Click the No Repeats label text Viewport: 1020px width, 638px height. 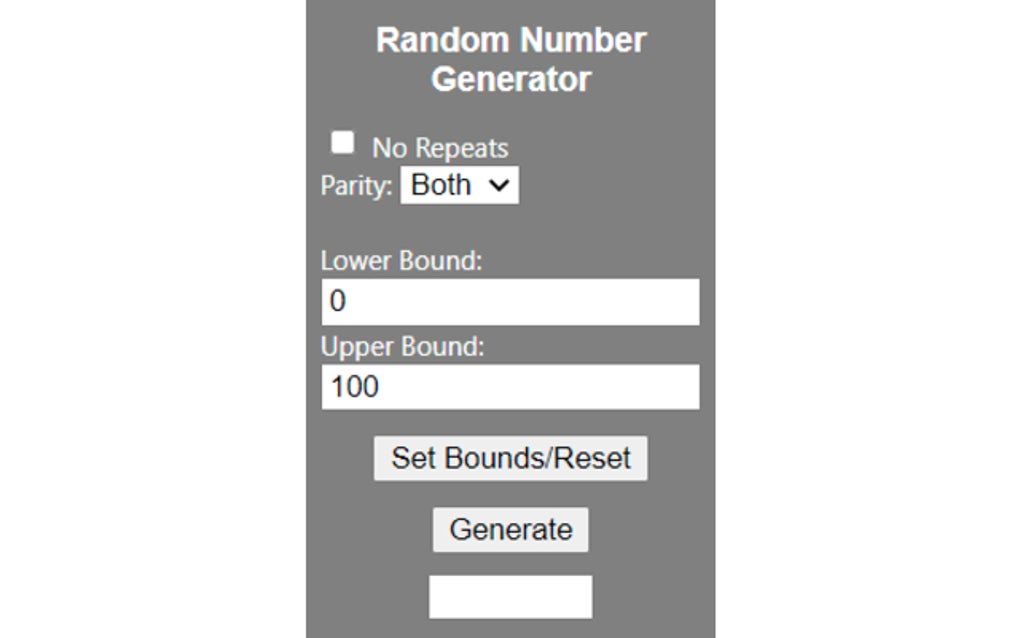[x=438, y=146]
